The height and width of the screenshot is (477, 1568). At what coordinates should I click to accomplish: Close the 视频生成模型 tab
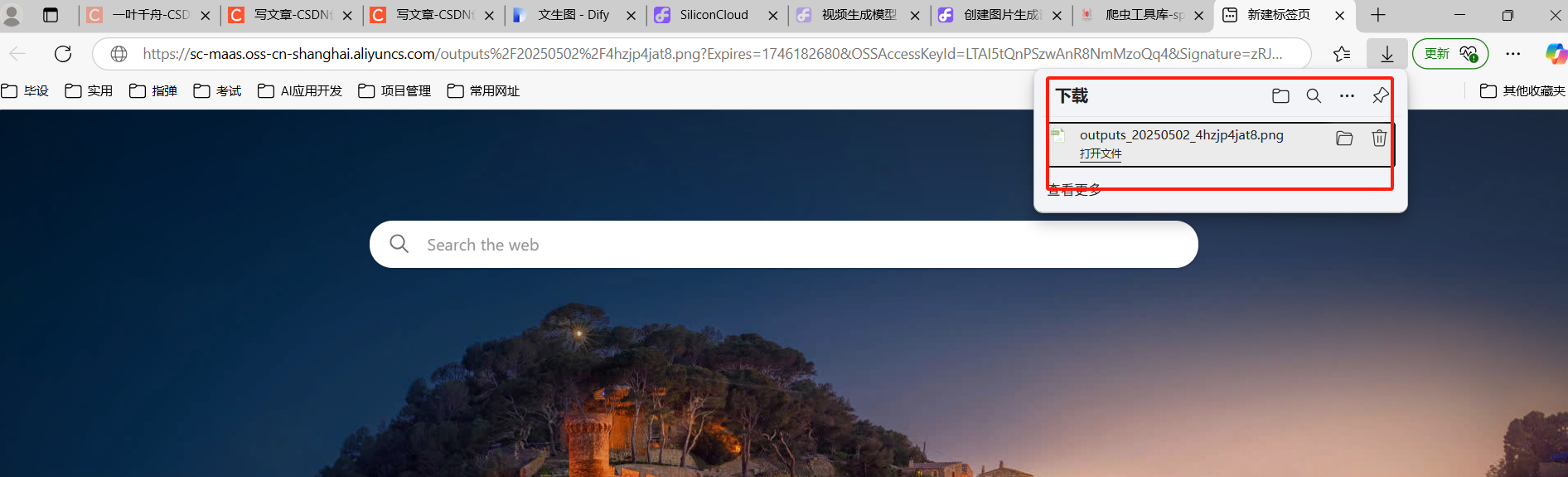point(914,15)
